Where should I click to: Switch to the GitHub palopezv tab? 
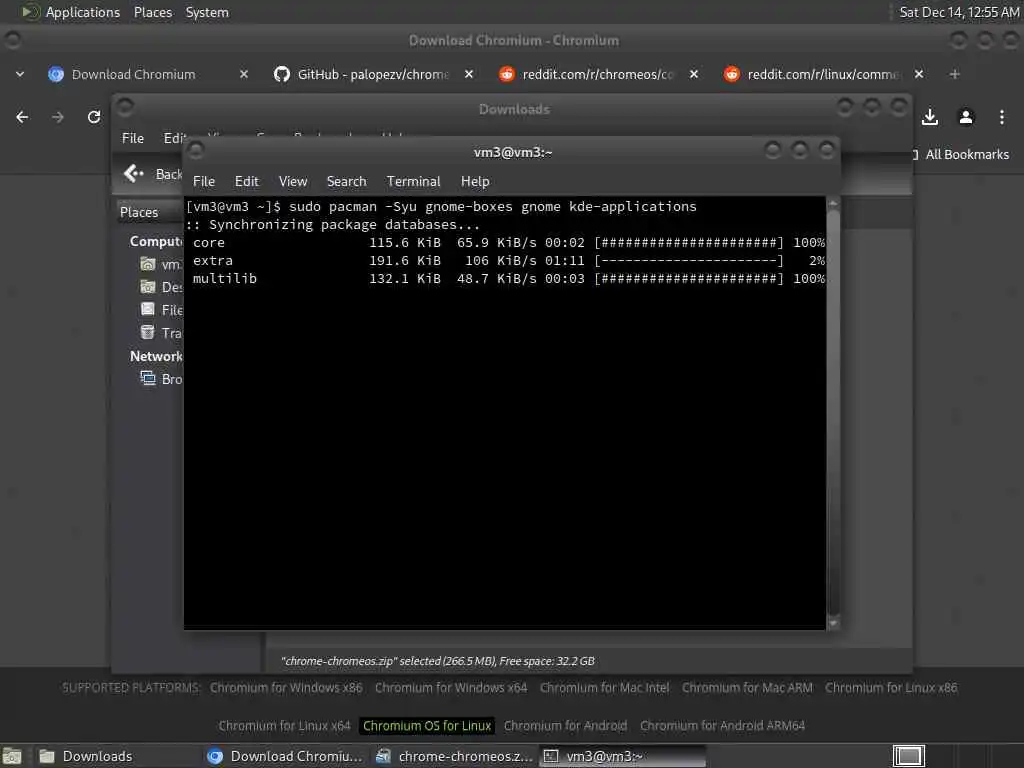[373, 74]
